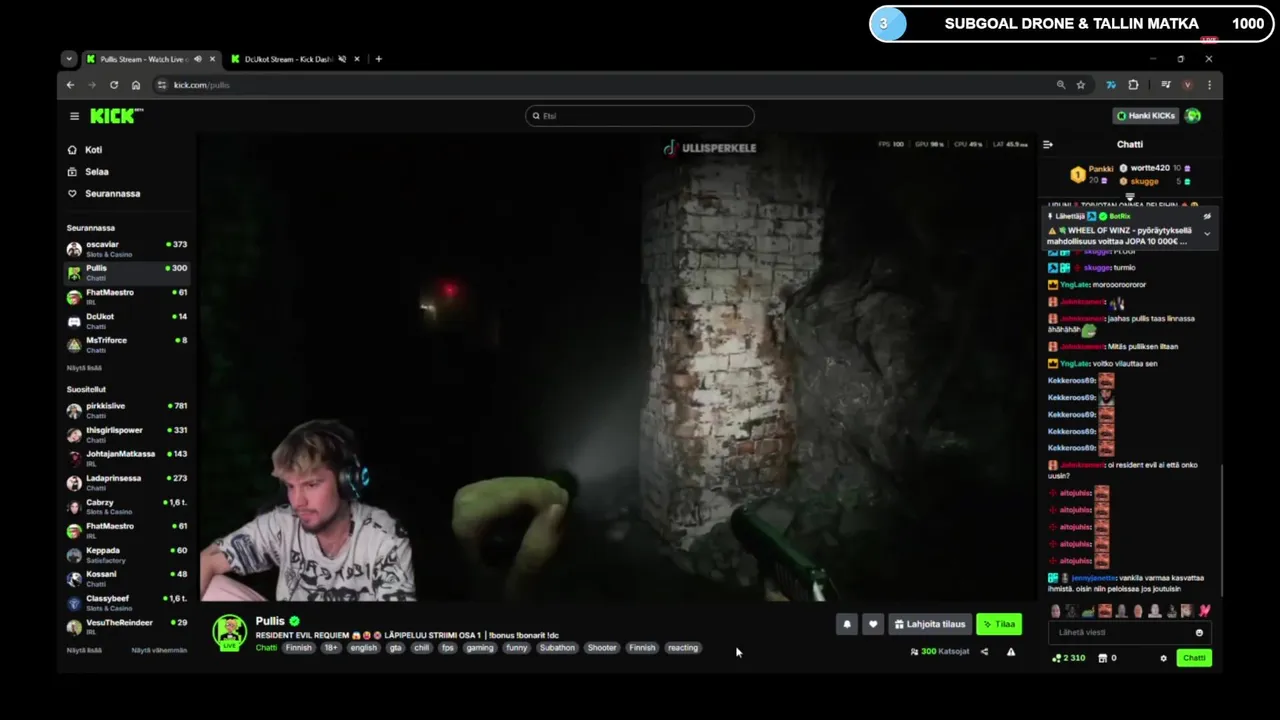Click the Chatti category link below title

coord(266,648)
